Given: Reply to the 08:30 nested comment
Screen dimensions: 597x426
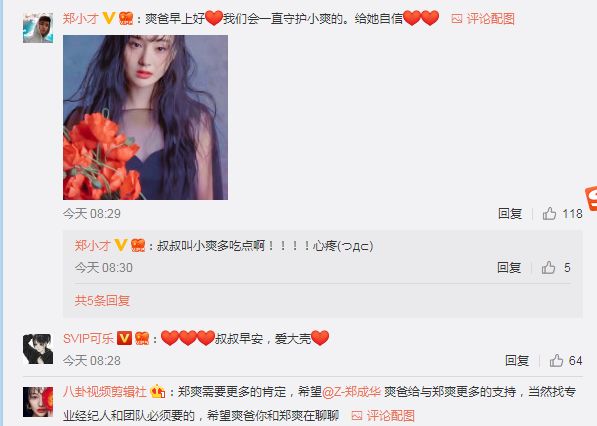Looking at the screenshot, I should click(x=509, y=268).
